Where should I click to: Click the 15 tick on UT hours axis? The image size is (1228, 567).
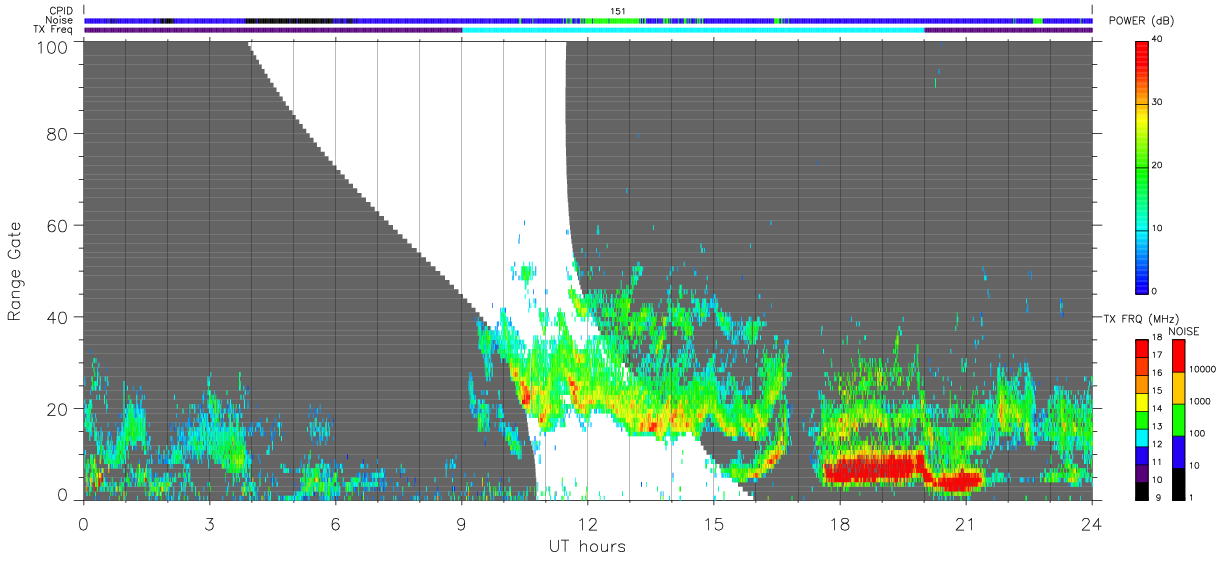tap(713, 523)
